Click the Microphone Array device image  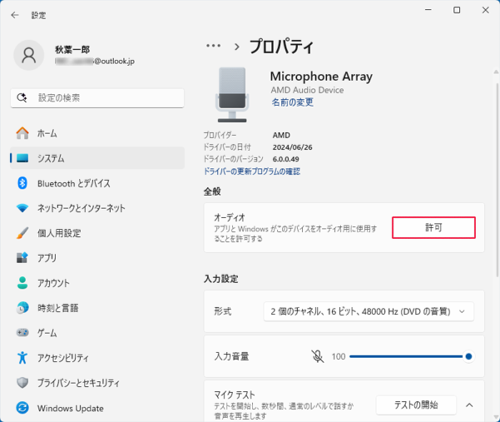click(x=232, y=95)
